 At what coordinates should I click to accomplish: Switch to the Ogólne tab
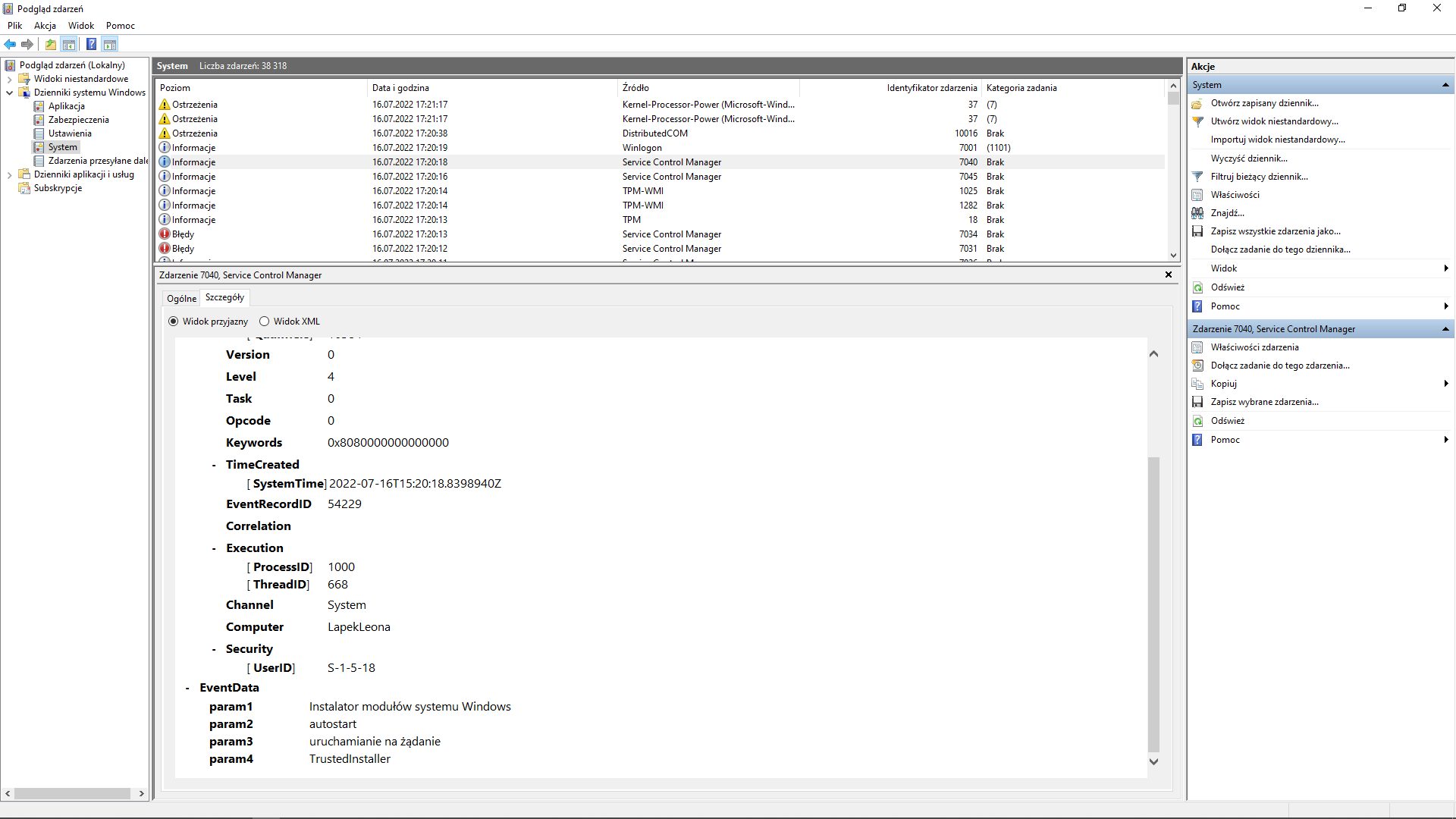tap(181, 299)
